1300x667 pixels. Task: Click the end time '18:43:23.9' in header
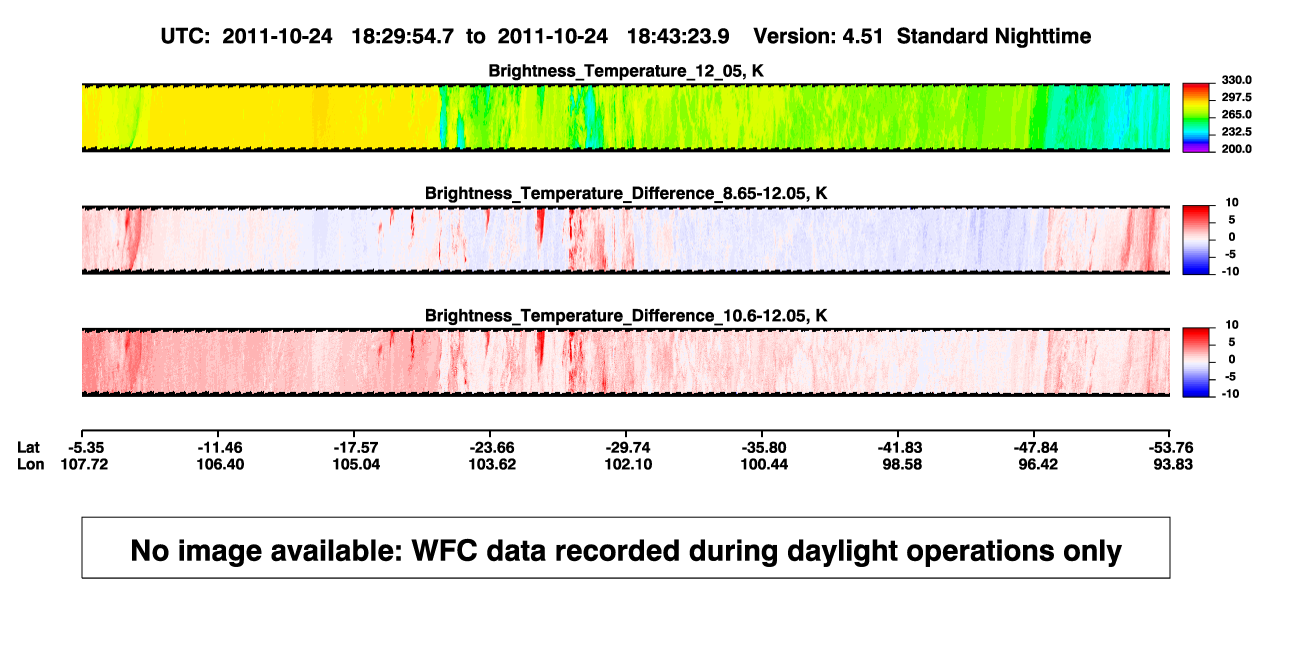(x=677, y=36)
